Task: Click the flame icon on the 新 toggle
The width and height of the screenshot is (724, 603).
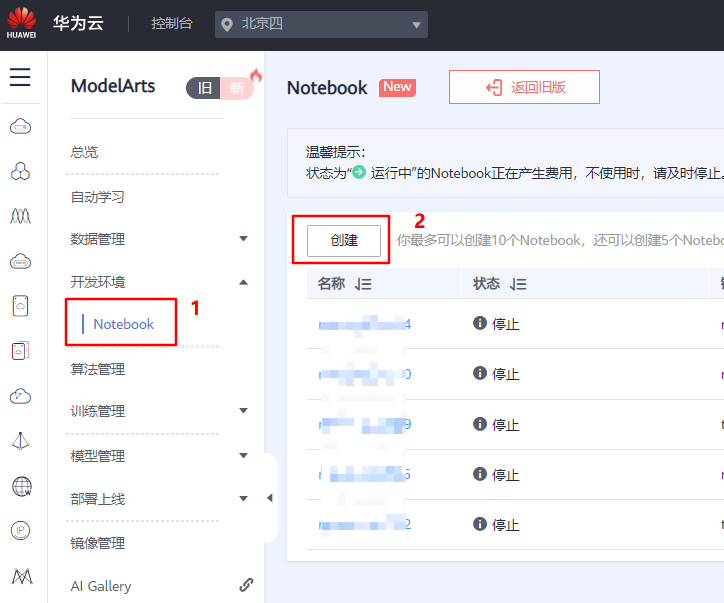Action: [256, 75]
